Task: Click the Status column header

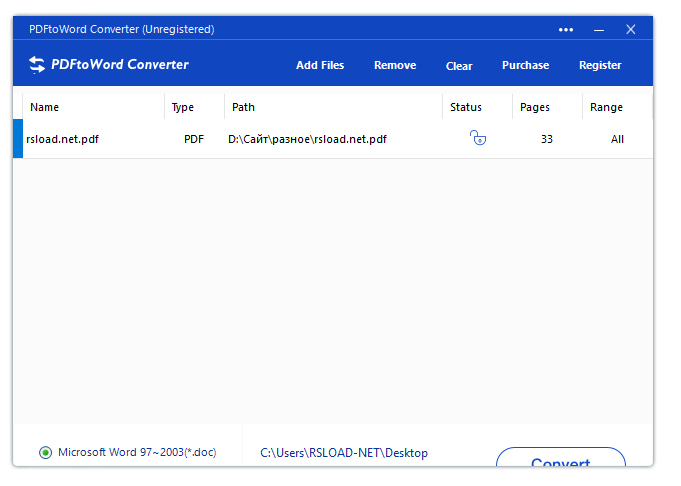Action: pyautogui.click(x=478, y=107)
